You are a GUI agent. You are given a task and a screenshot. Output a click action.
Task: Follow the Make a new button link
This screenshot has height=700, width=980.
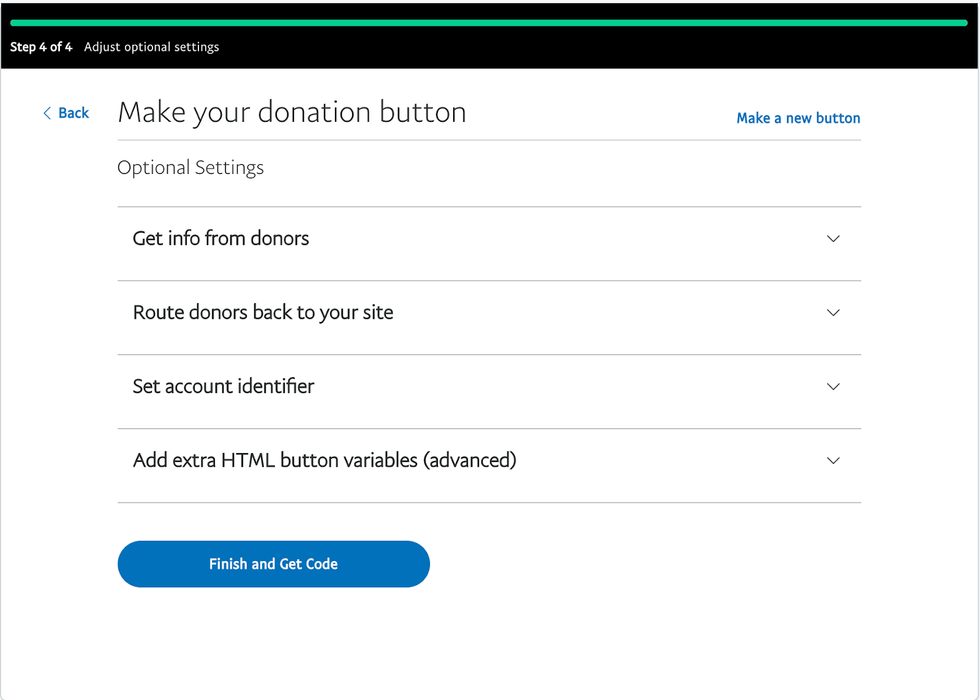coord(798,118)
